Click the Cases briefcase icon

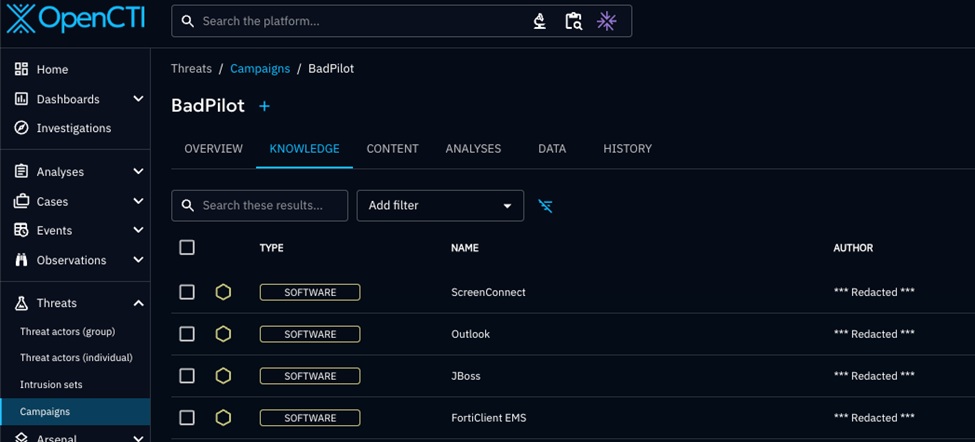pos(21,201)
